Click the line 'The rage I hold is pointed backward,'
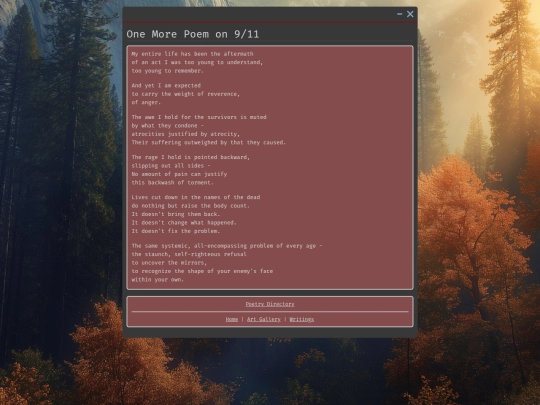This screenshot has width=540, height=405. pyautogui.click(x=191, y=157)
